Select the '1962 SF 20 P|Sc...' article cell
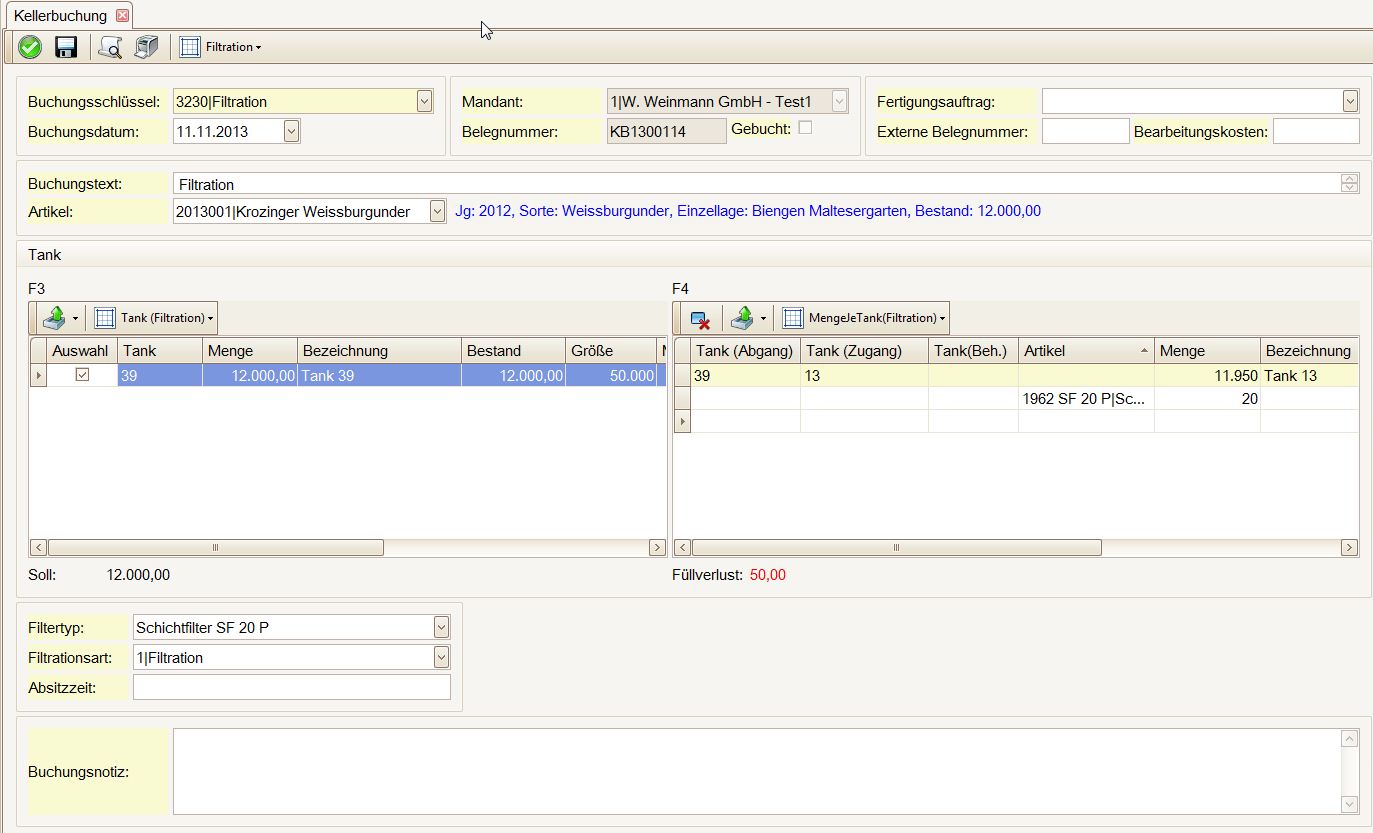The image size is (1373, 833). pyautogui.click(x=1086, y=398)
